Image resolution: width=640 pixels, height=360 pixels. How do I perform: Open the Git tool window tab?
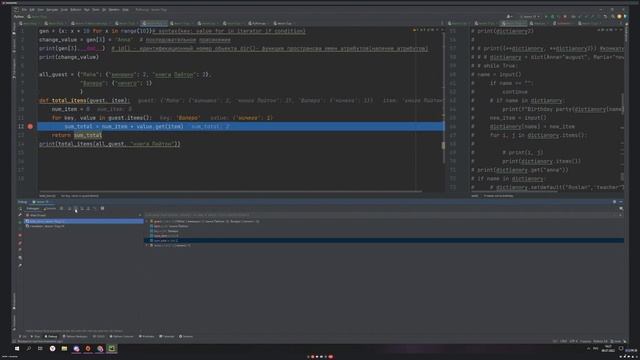(22, 336)
